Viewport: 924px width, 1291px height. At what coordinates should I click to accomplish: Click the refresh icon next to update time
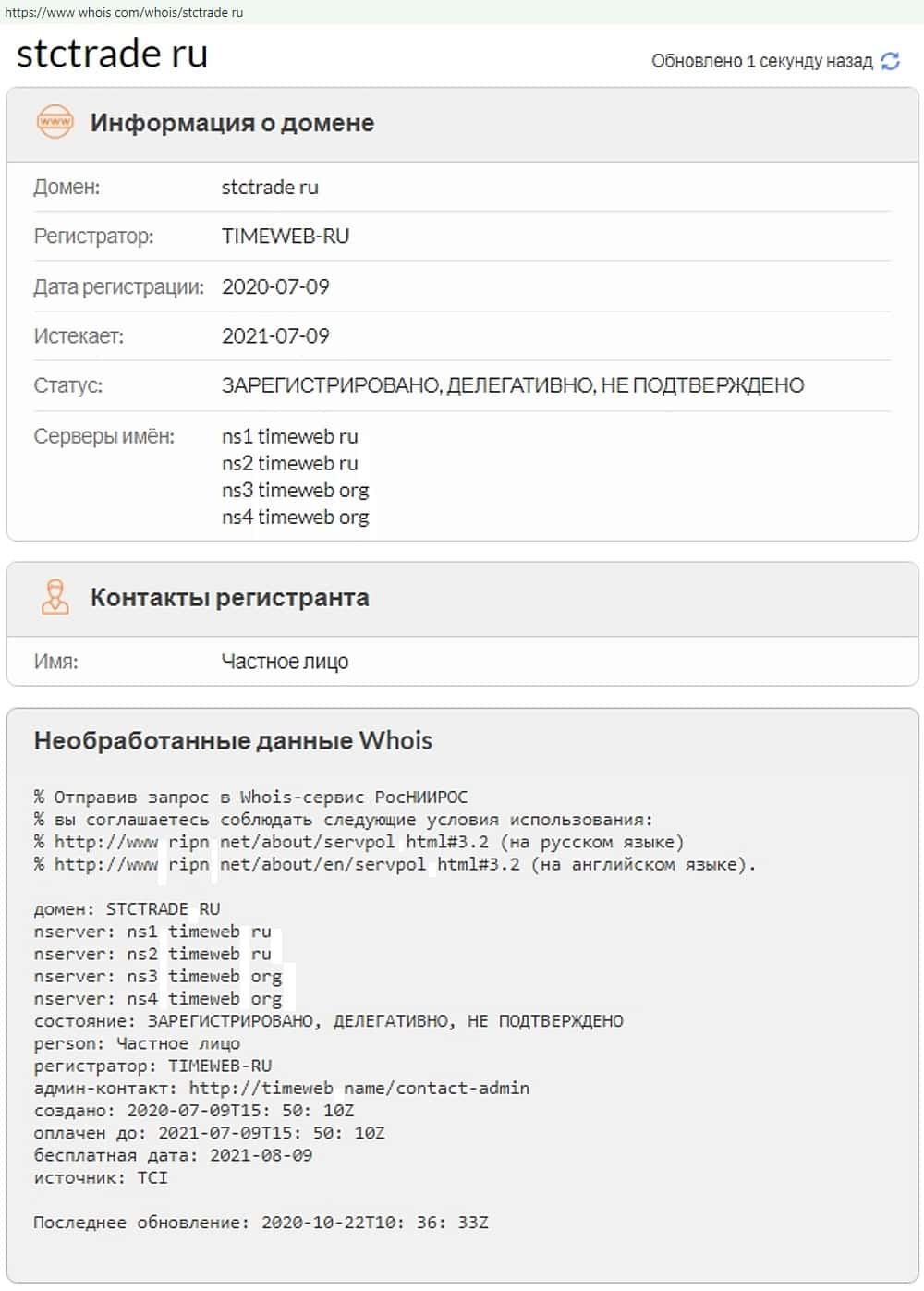tap(890, 61)
